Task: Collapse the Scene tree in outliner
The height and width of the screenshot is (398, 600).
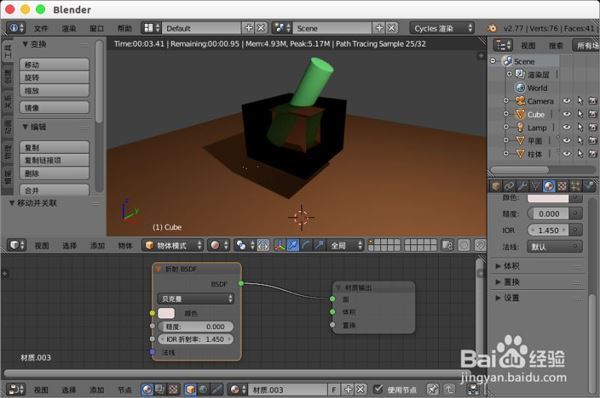Action: pyautogui.click(x=493, y=61)
